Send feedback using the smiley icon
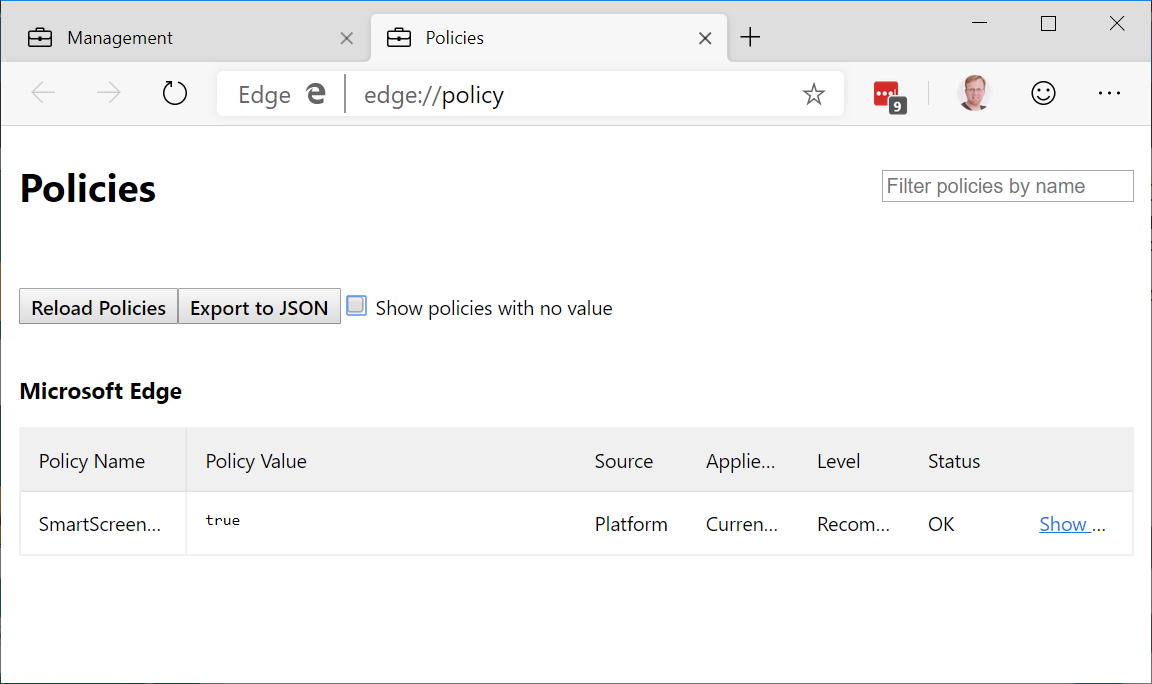This screenshot has width=1152, height=684. pos(1043,93)
